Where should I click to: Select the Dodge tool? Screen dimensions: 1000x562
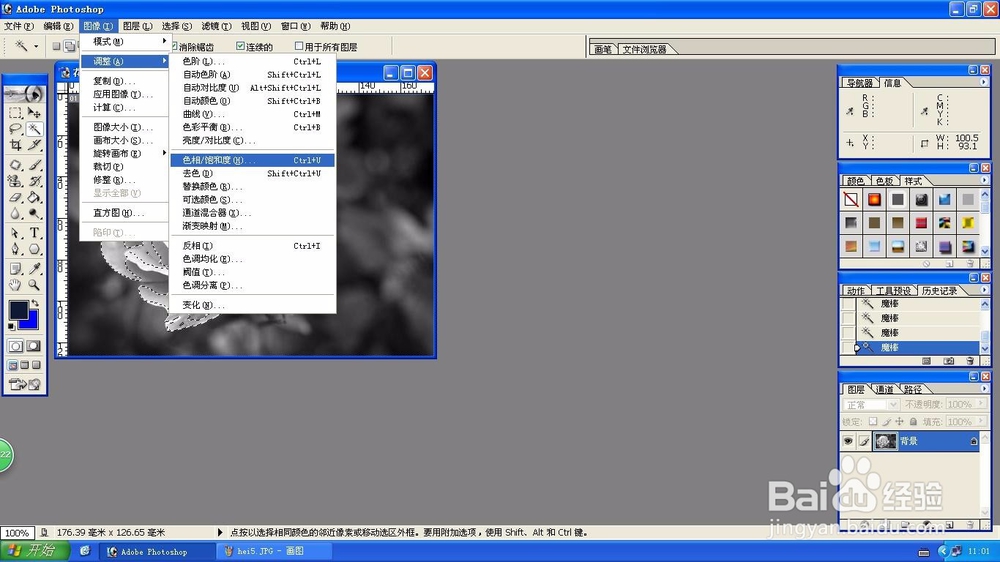(x=34, y=213)
